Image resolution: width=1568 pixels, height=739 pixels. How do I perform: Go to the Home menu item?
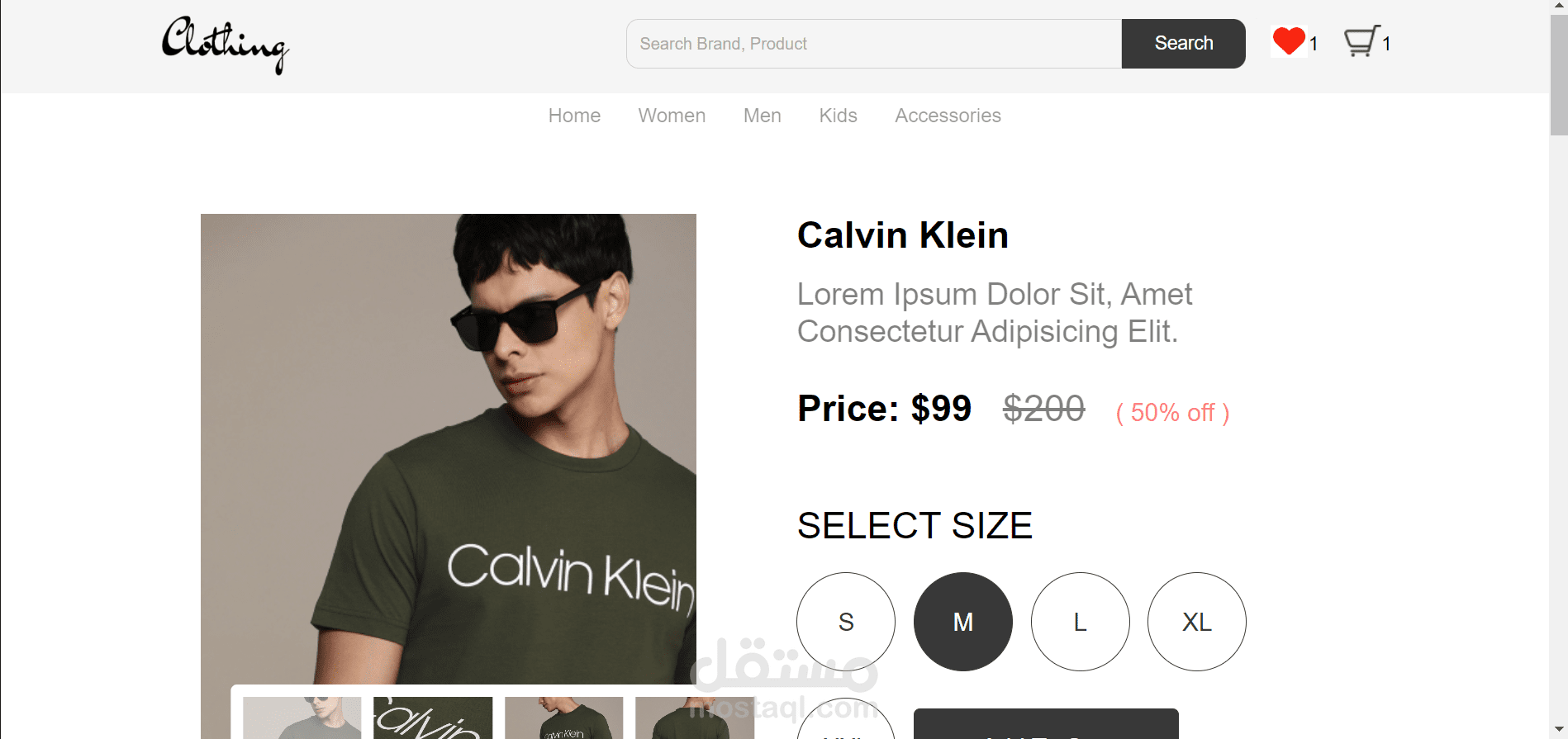[574, 116]
